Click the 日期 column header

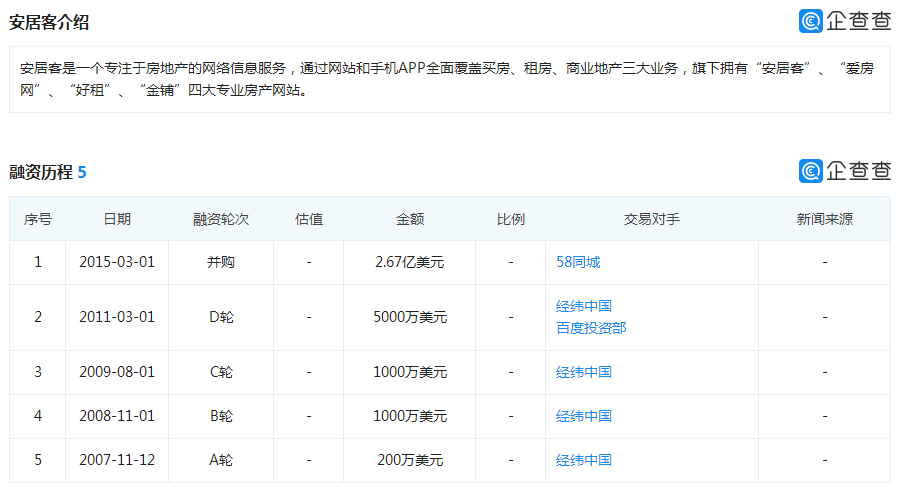[117, 219]
